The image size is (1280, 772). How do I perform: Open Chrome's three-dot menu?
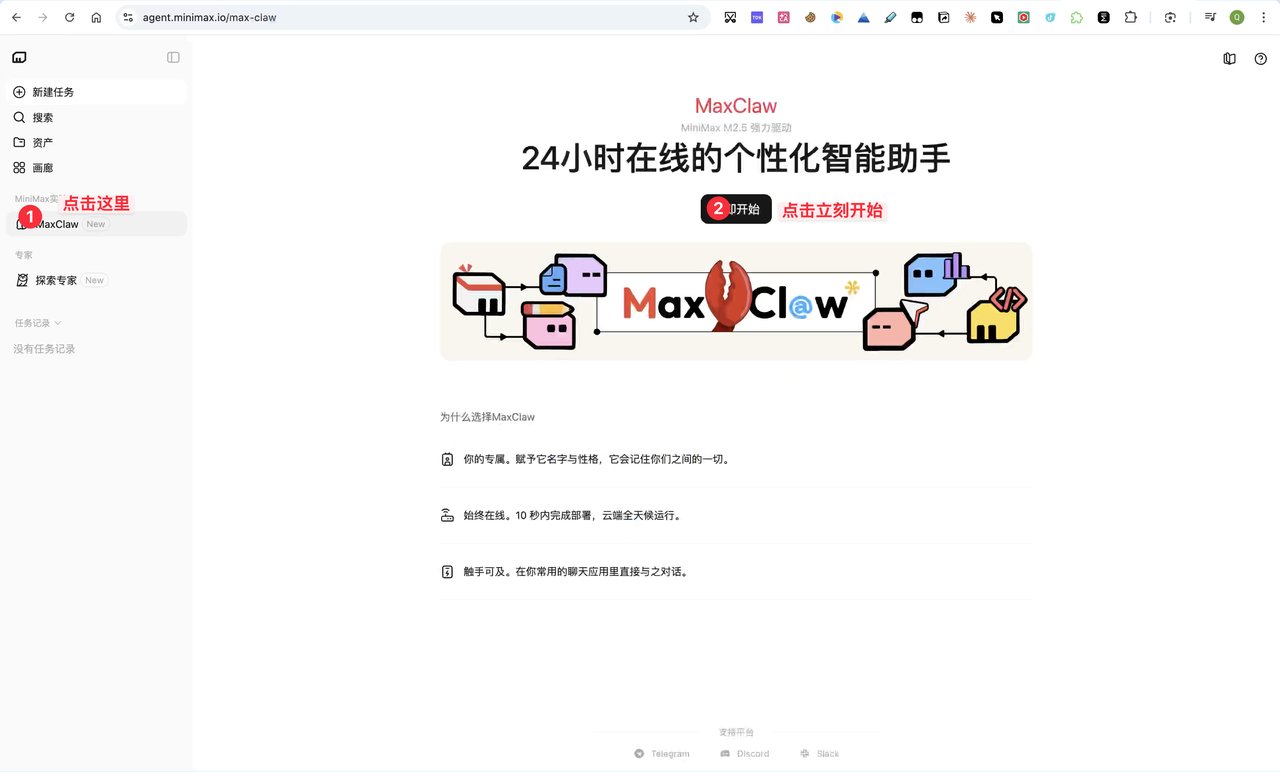pos(1263,17)
